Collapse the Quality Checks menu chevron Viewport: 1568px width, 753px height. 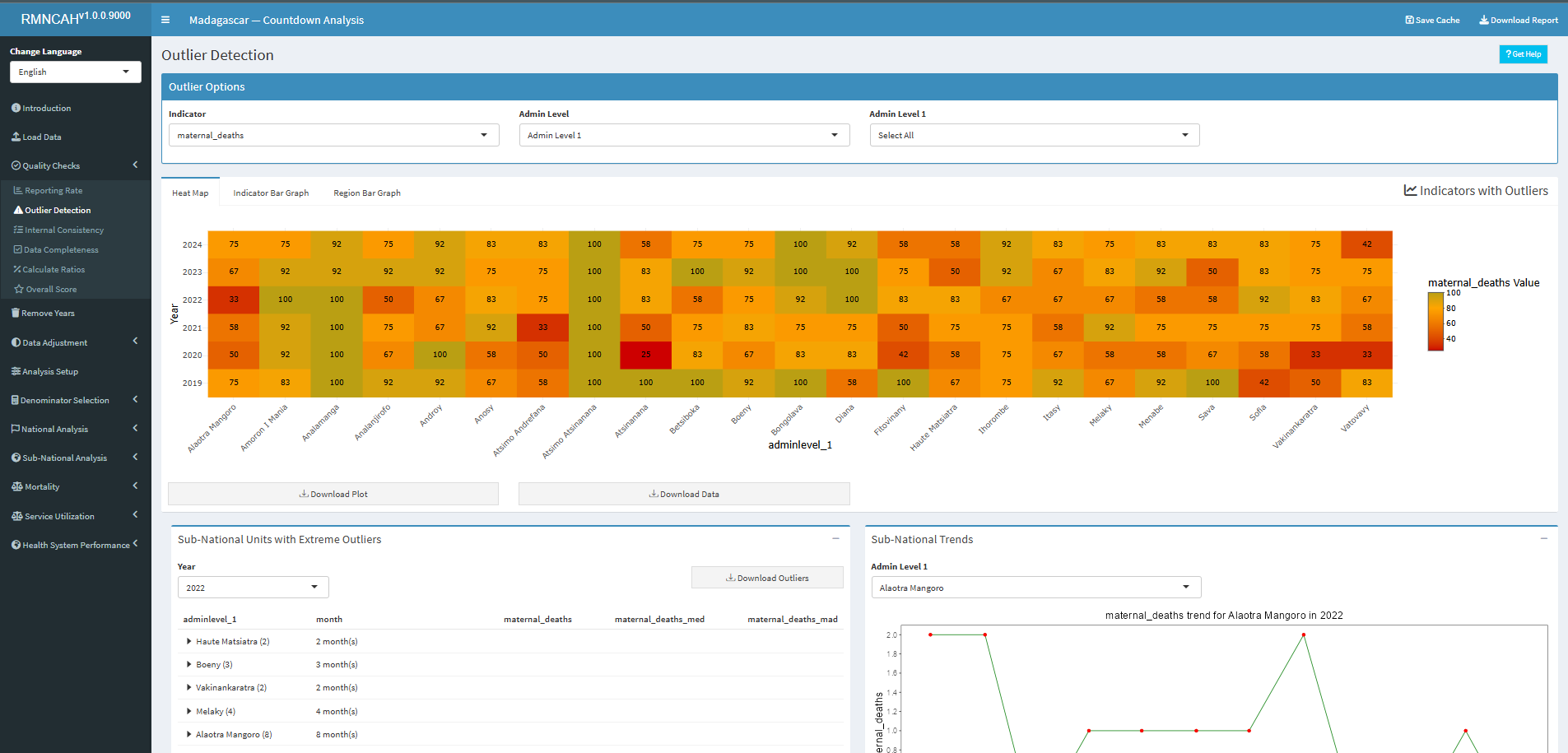coord(135,165)
